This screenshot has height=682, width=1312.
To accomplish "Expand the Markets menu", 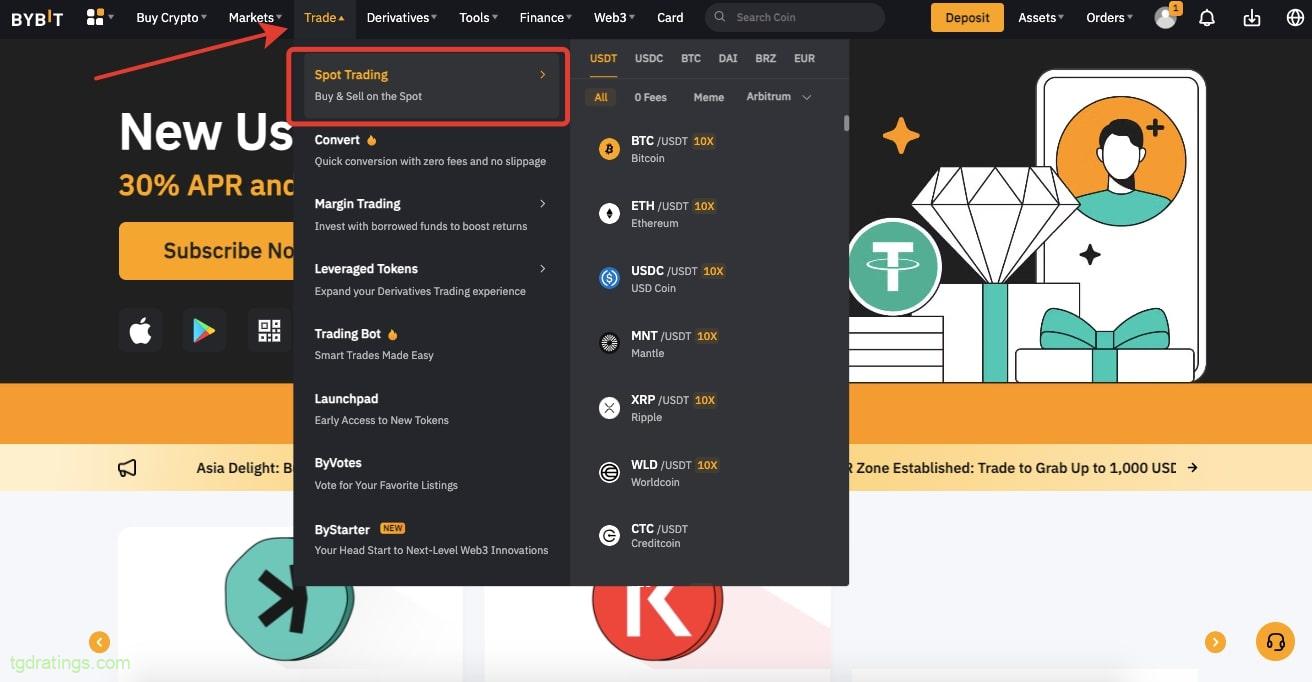I will (x=255, y=17).
